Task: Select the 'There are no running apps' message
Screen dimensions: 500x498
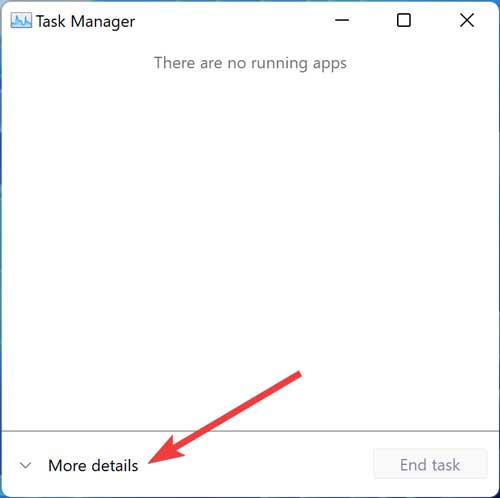Action: (x=250, y=63)
